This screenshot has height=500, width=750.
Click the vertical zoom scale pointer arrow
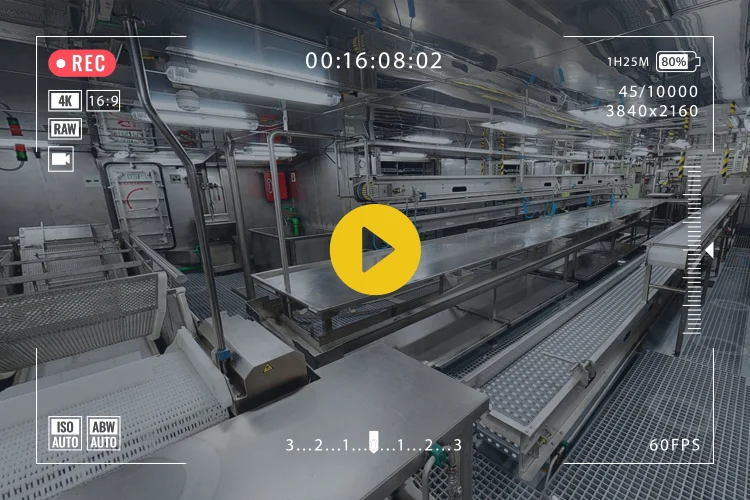[708, 250]
